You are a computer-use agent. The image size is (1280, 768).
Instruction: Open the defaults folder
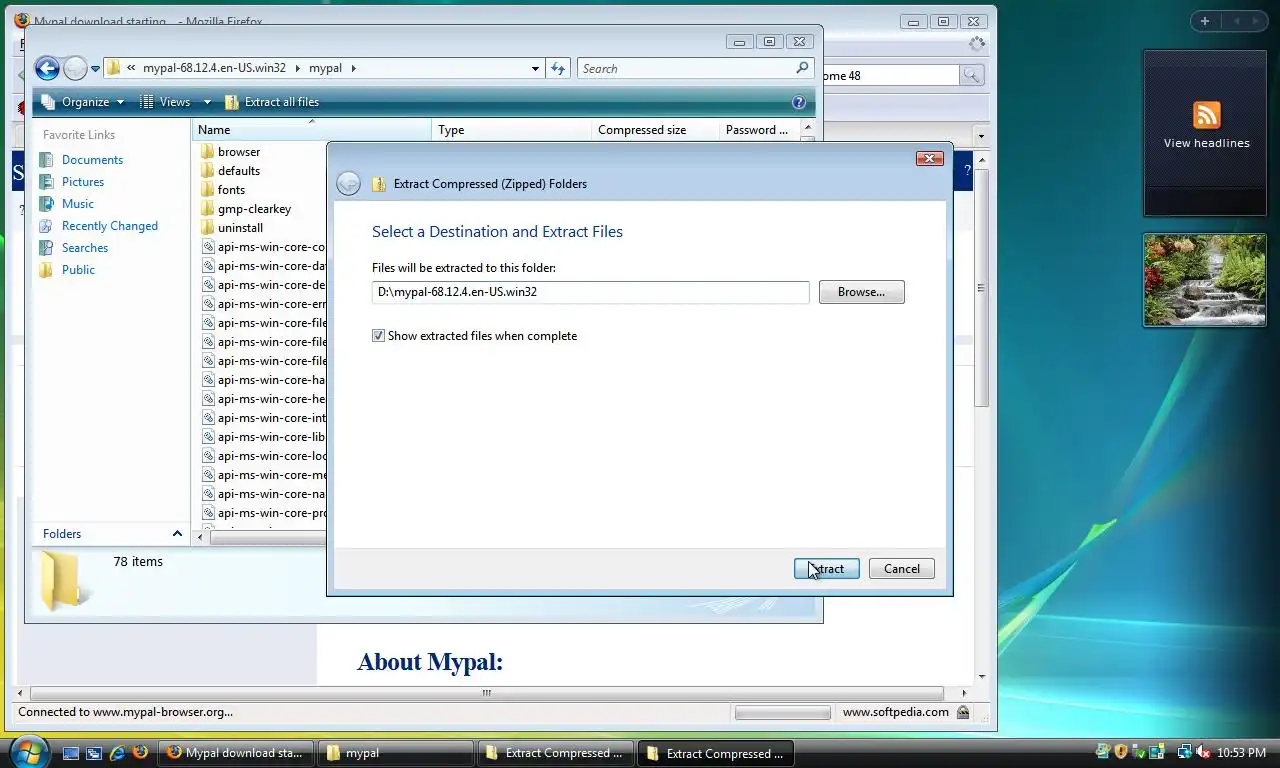point(239,171)
